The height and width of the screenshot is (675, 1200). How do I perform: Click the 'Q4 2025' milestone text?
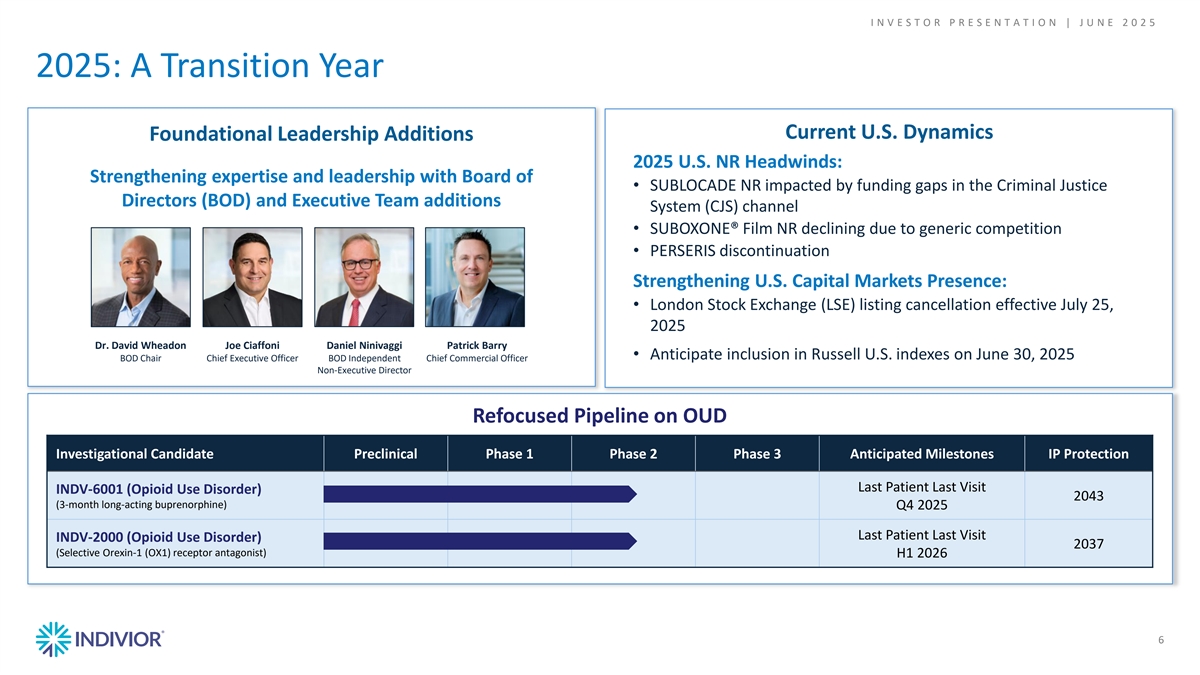pyautogui.click(x=922, y=504)
